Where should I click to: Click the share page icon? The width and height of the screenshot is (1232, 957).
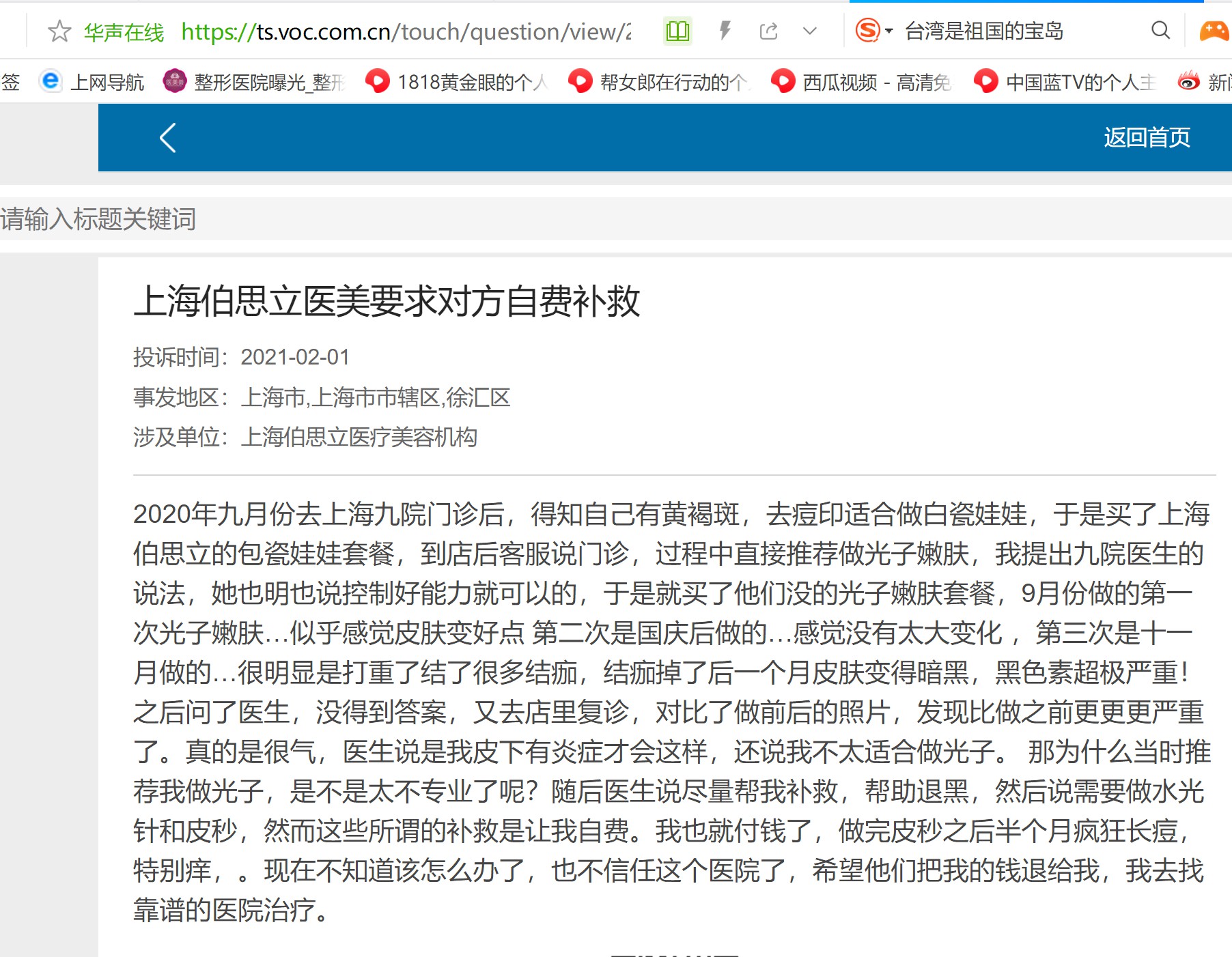tap(769, 31)
